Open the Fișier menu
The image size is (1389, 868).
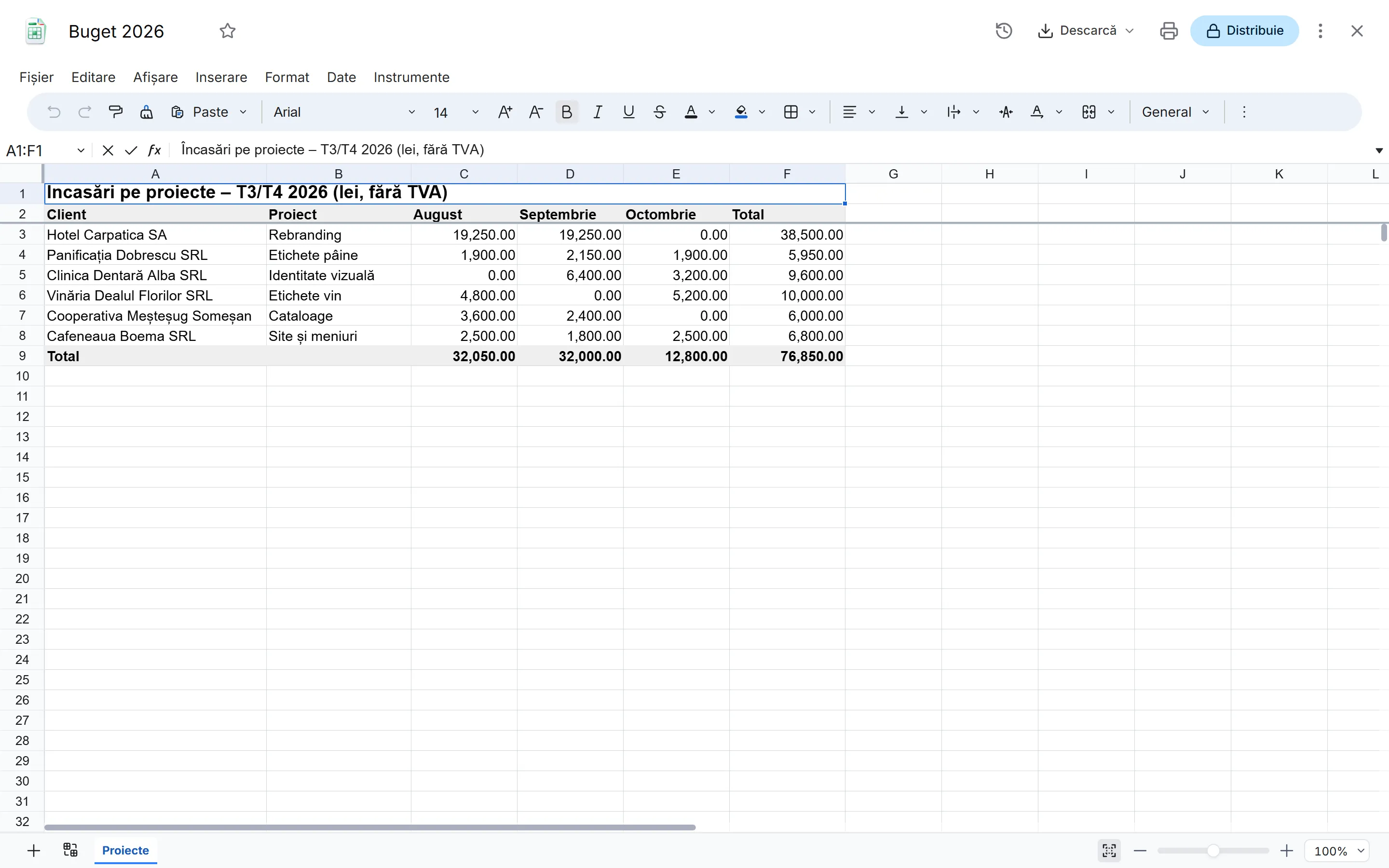click(x=37, y=77)
